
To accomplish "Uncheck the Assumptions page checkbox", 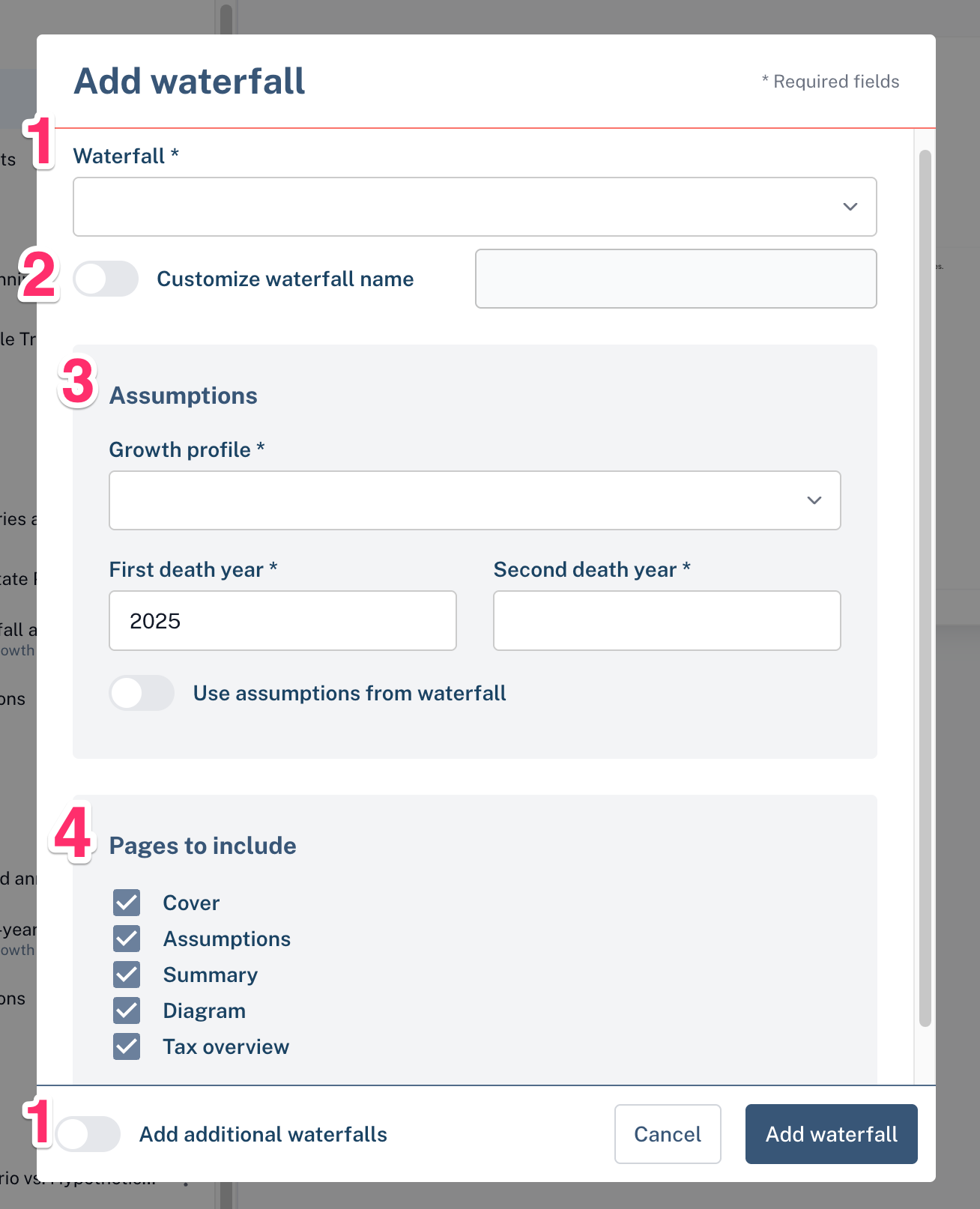I will tap(127, 939).
